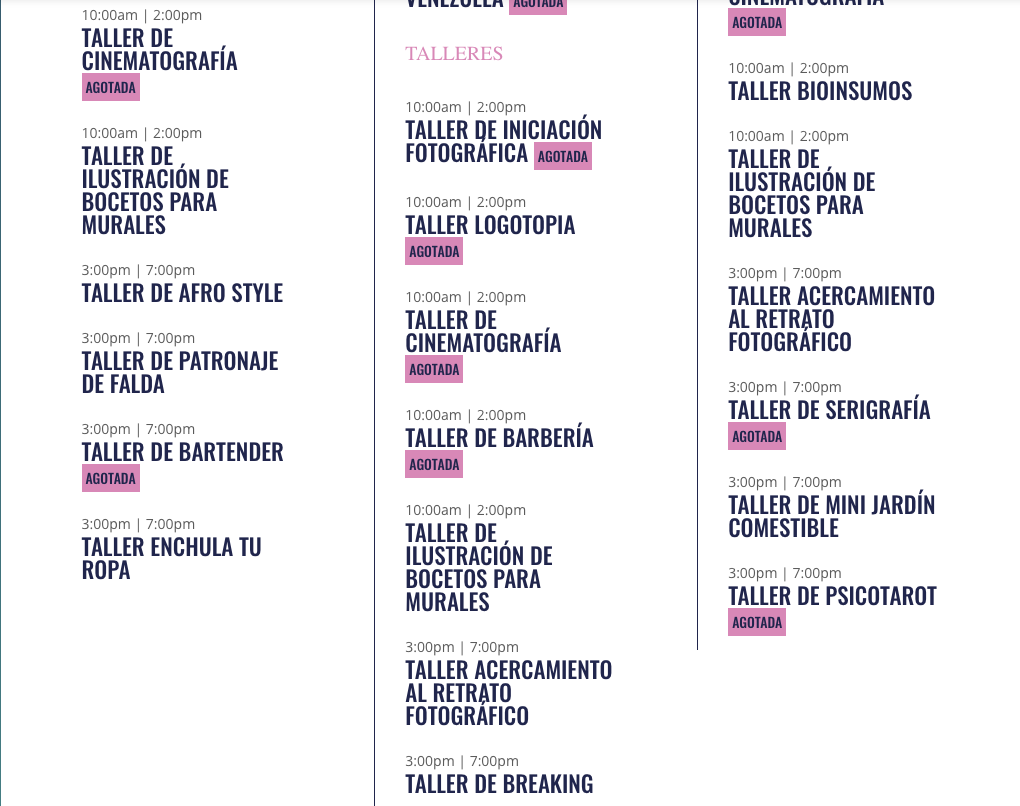This screenshot has width=1020, height=806.
Task: Open the Taller de Barbería entry
Action: tap(499, 438)
